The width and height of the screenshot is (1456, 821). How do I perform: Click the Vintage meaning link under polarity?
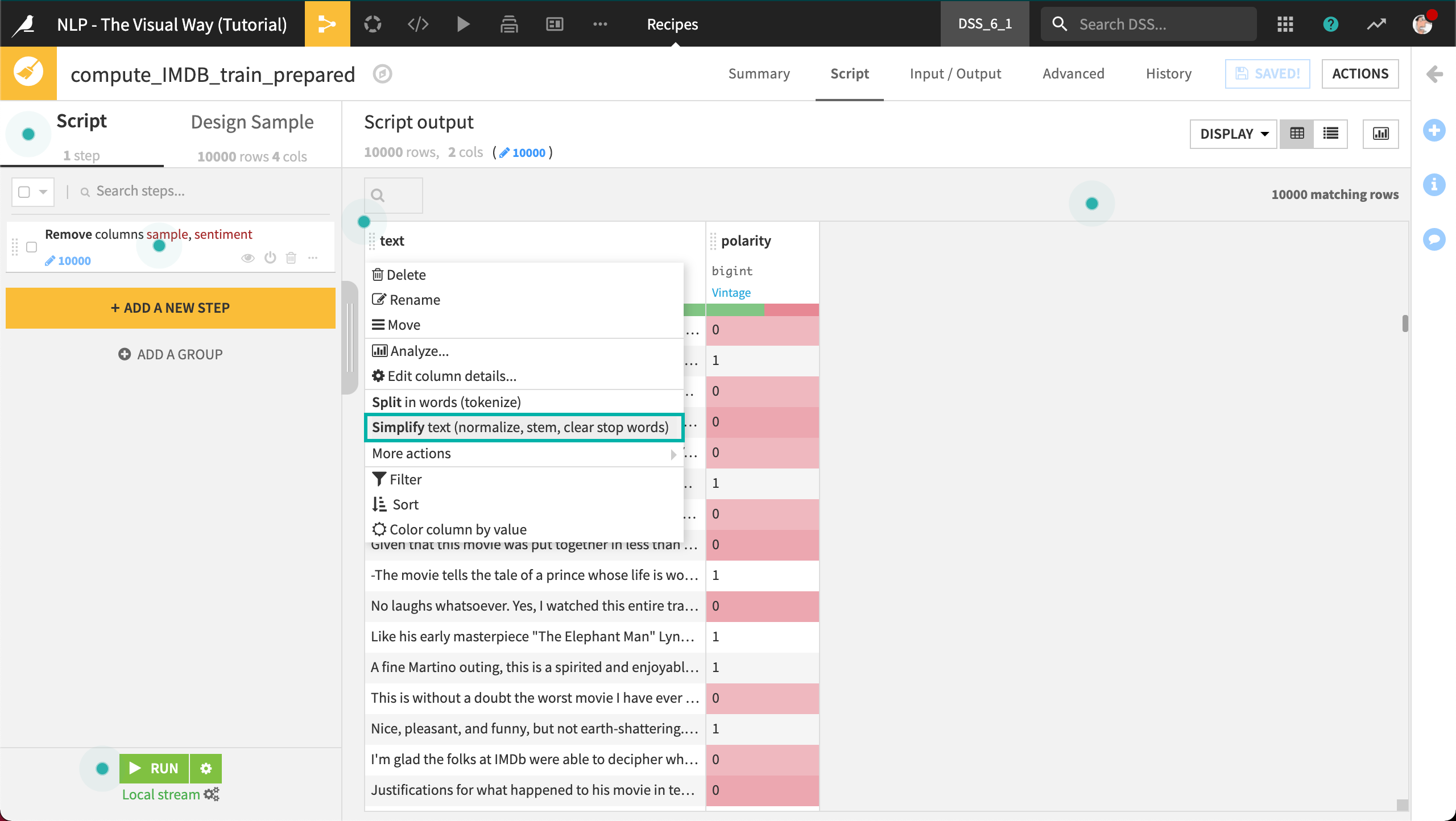coord(731,292)
